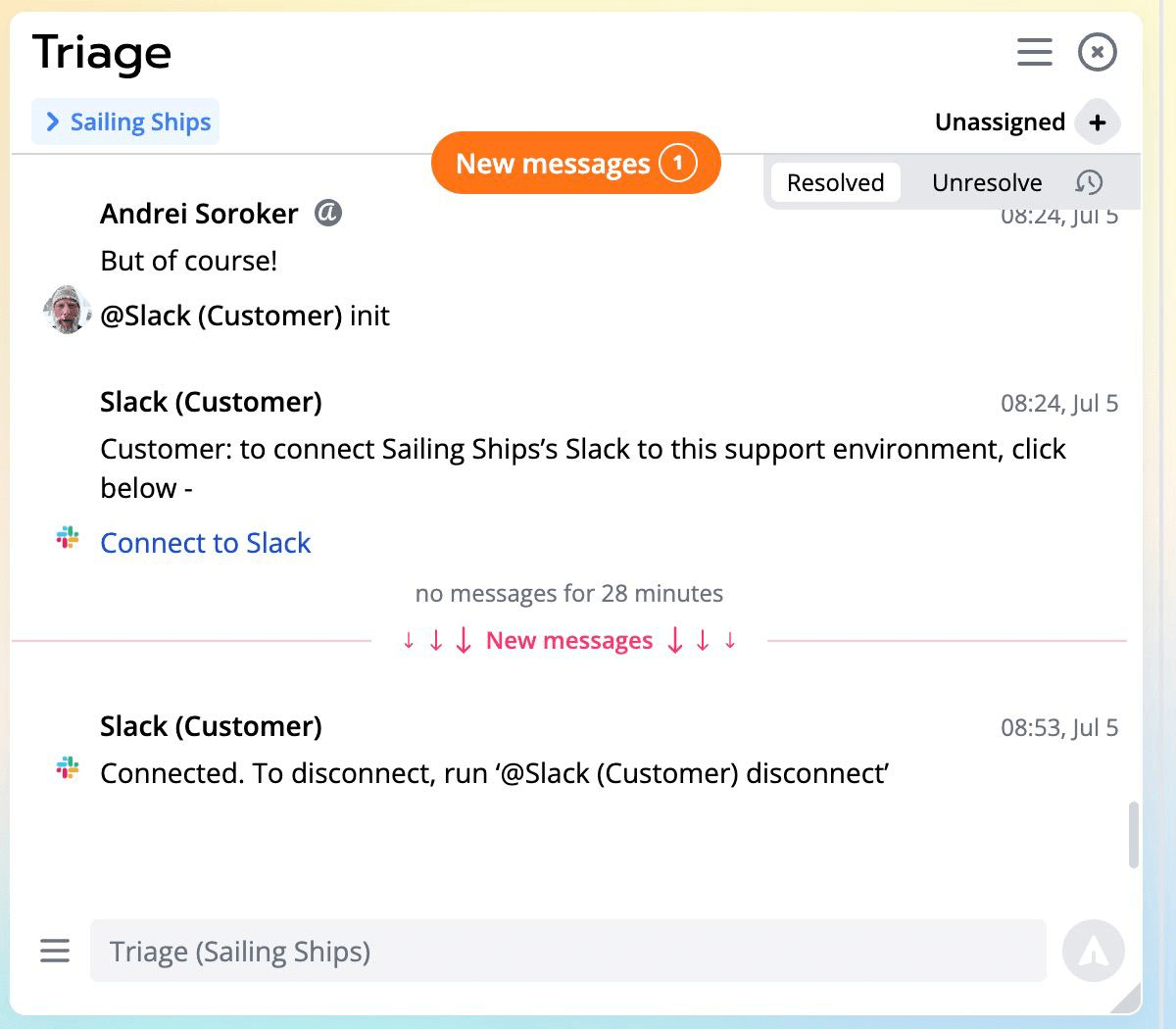
Task: Click the Triage panel title
Action: pos(102,53)
